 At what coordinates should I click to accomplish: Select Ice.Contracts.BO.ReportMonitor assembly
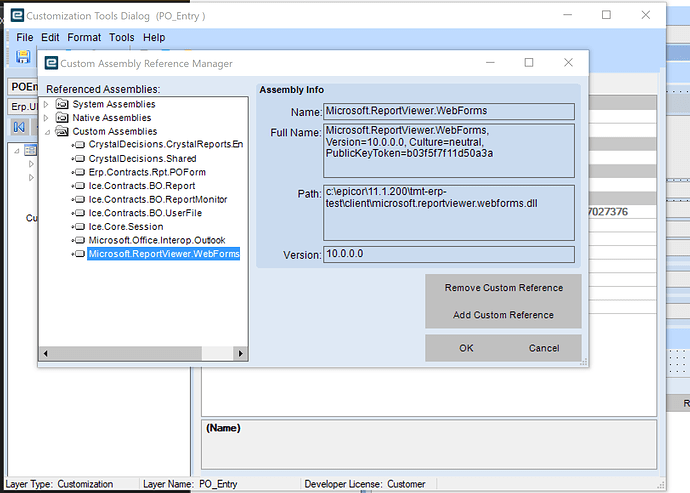tap(158, 199)
